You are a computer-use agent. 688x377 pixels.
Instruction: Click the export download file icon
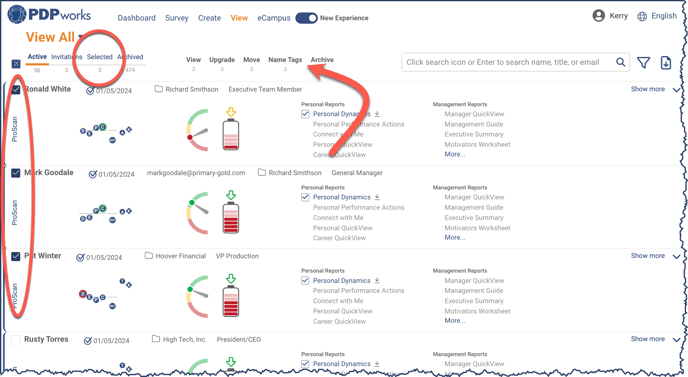coord(666,63)
